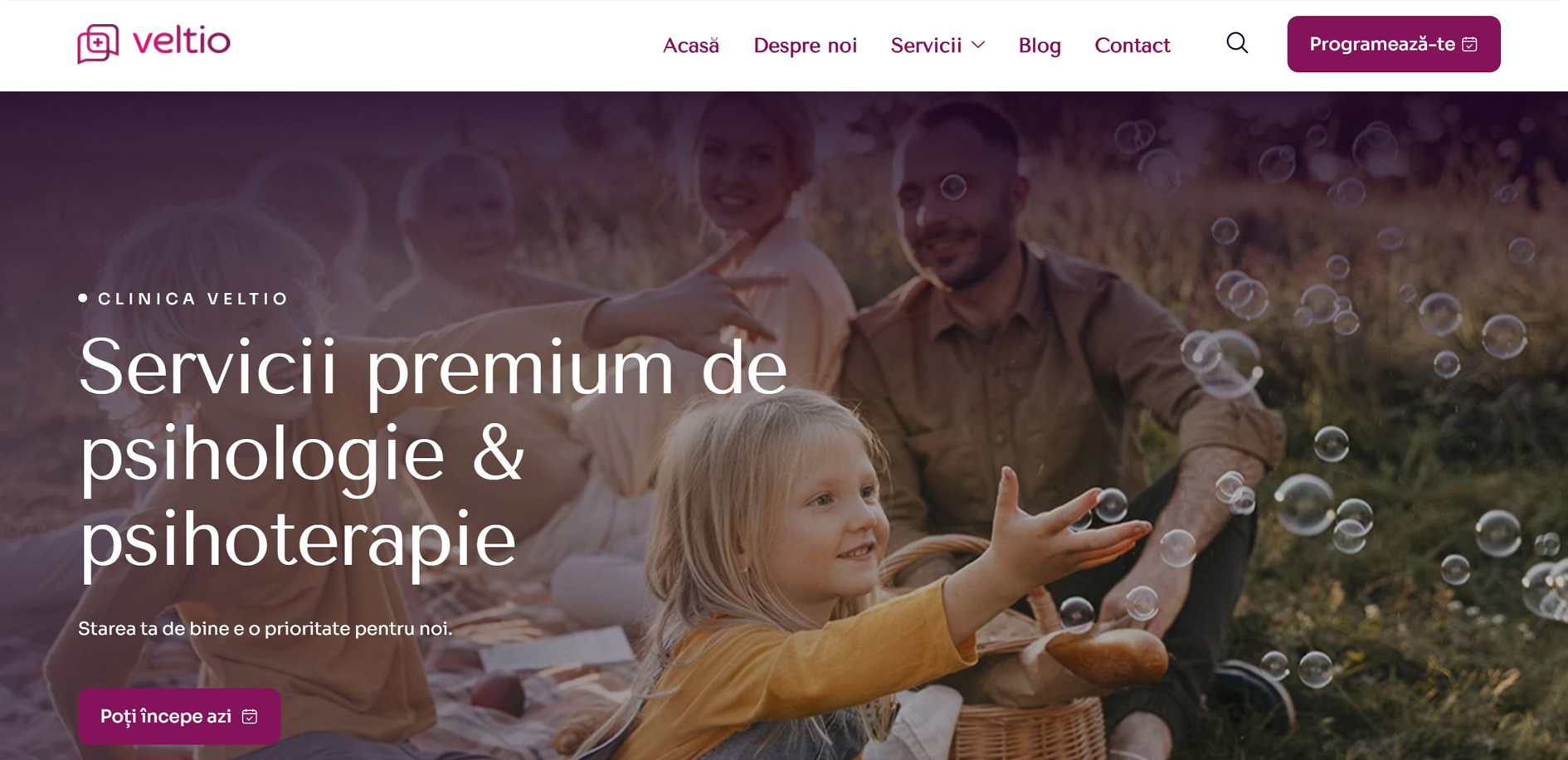Open the Contact page
1568x760 pixels.
coord(1132,45)
